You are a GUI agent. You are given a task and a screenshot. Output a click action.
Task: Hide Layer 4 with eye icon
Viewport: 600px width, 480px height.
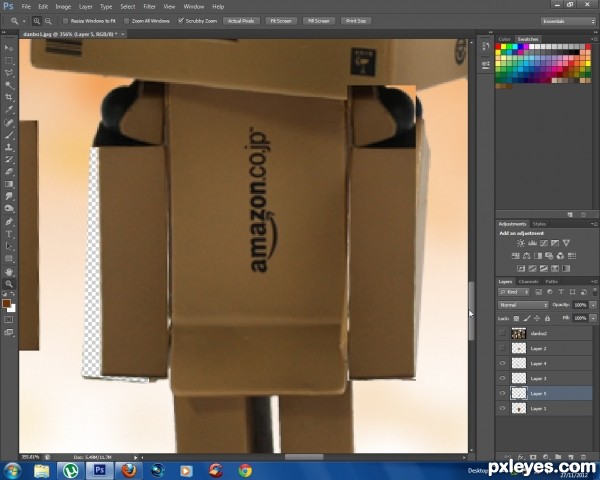tap(502, 363)
